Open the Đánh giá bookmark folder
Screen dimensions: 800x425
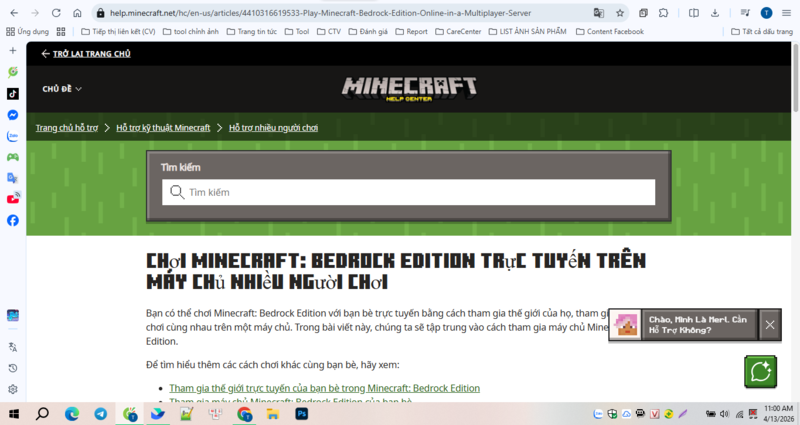[x=368, y=32]
